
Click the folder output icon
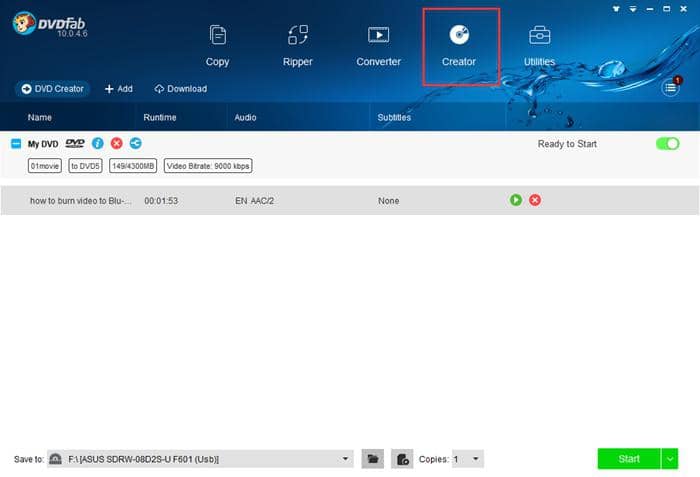(373, 459)
